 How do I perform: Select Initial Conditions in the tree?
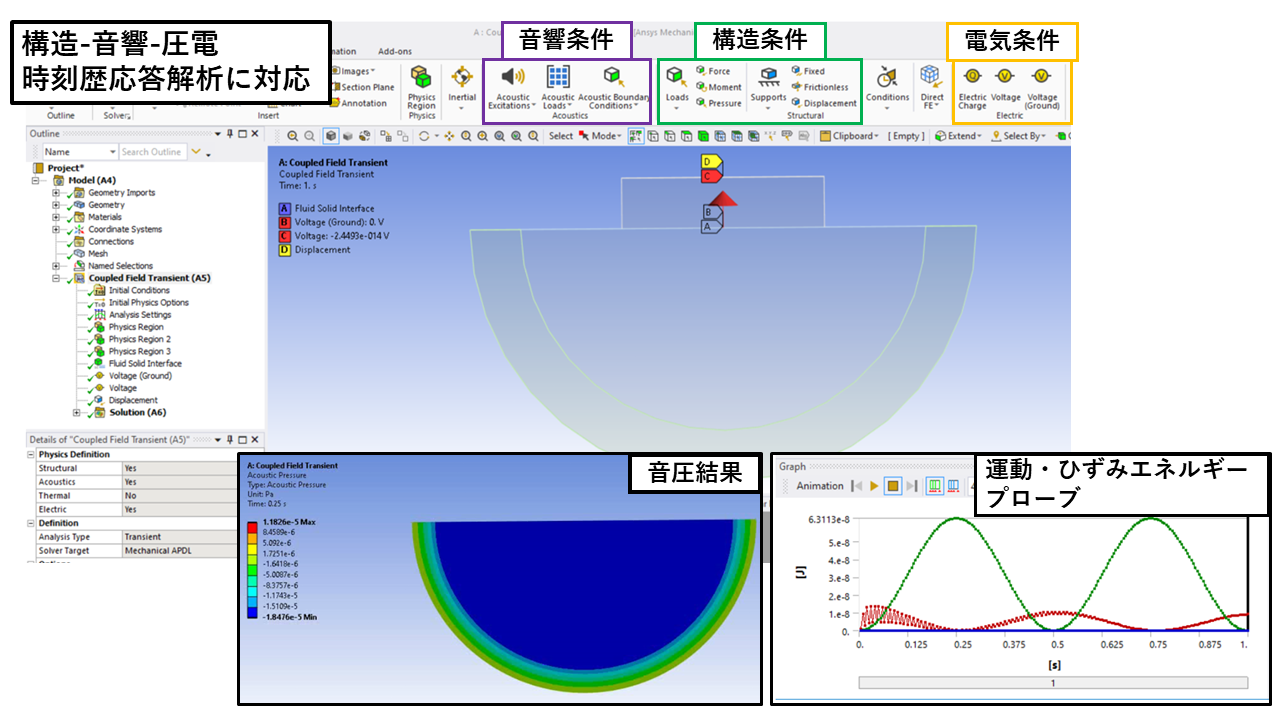pos(140,290)
